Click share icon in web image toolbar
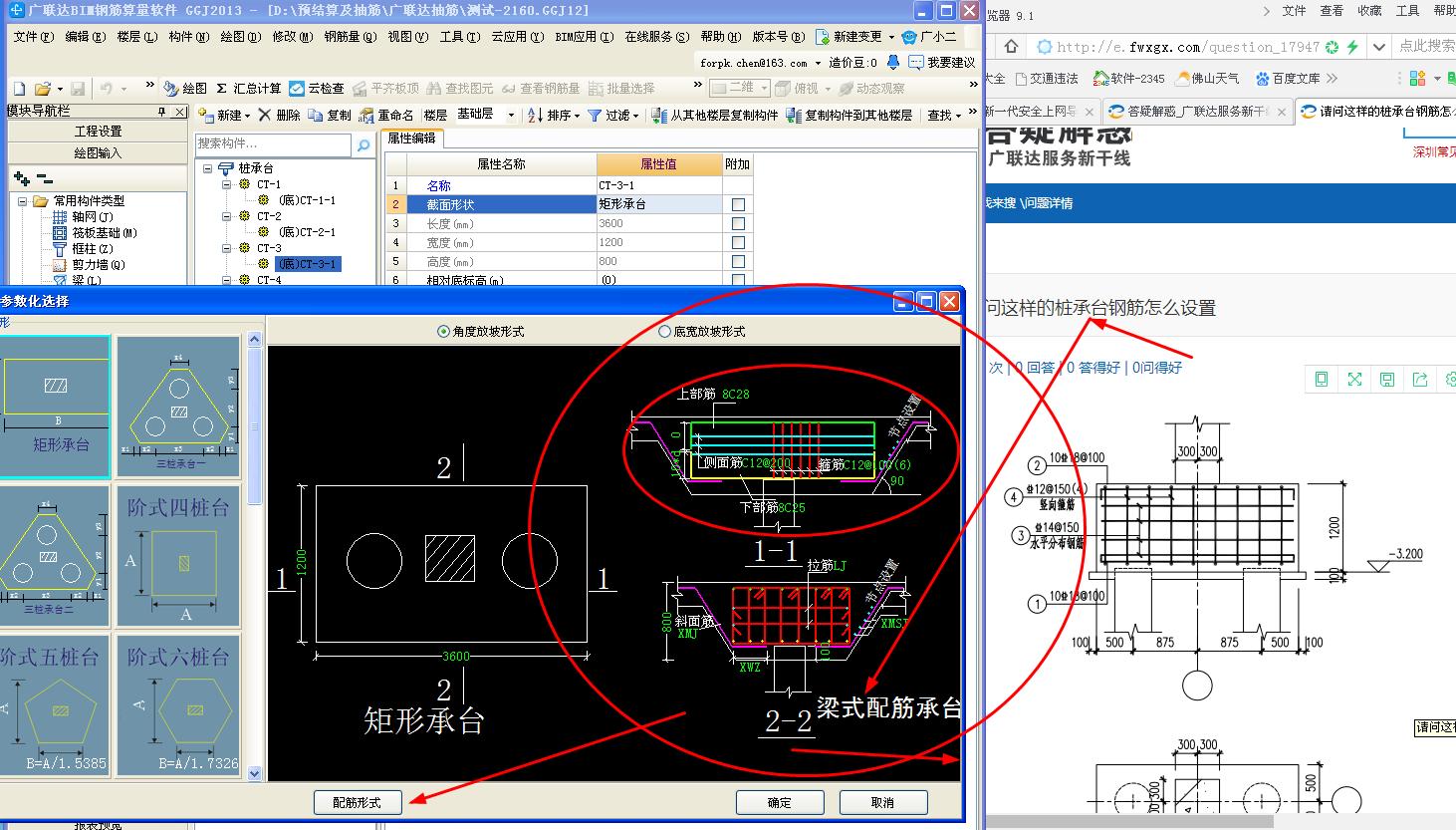 point(1420,380)
